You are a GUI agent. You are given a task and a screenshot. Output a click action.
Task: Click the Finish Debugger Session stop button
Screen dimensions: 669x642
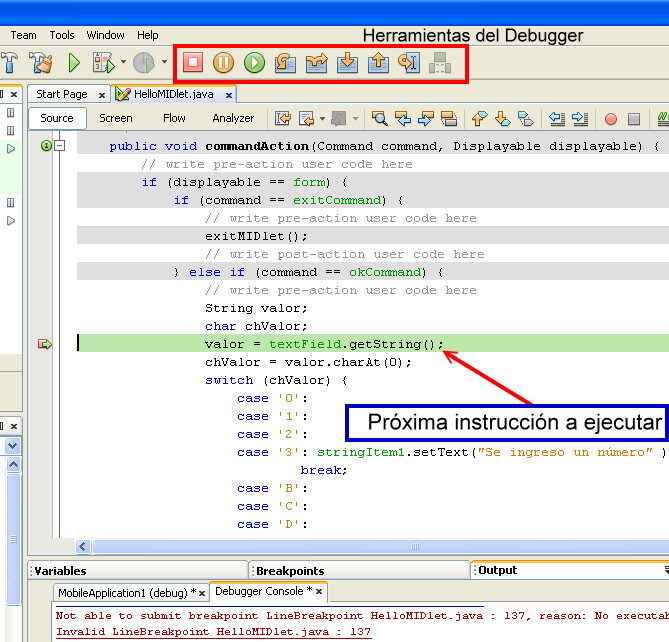pyautogui.click(x=192, y=63)
